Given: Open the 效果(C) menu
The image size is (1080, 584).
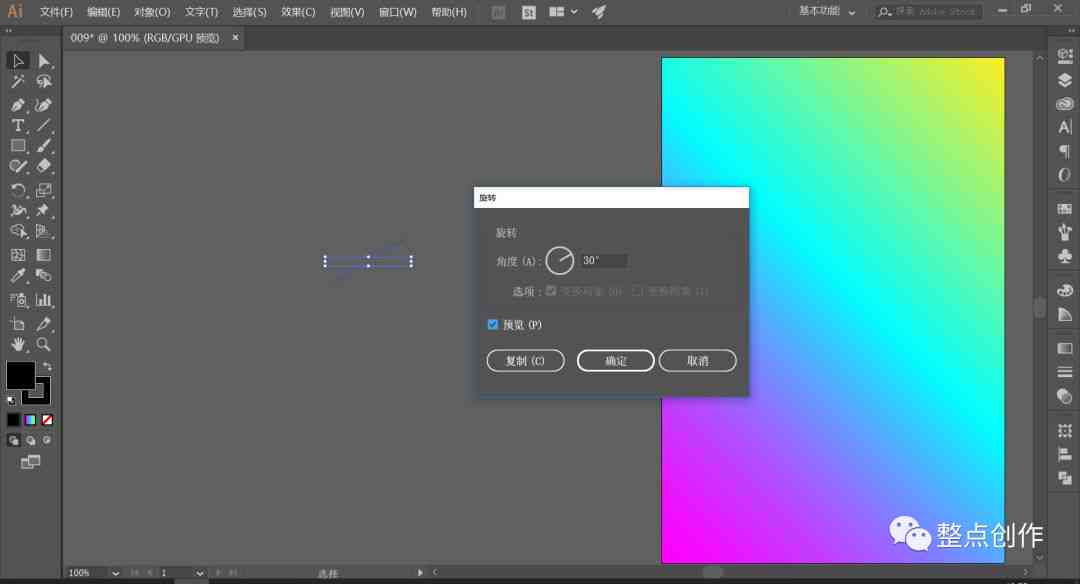Looking at the screenshot, I should (x=298, y=12).
